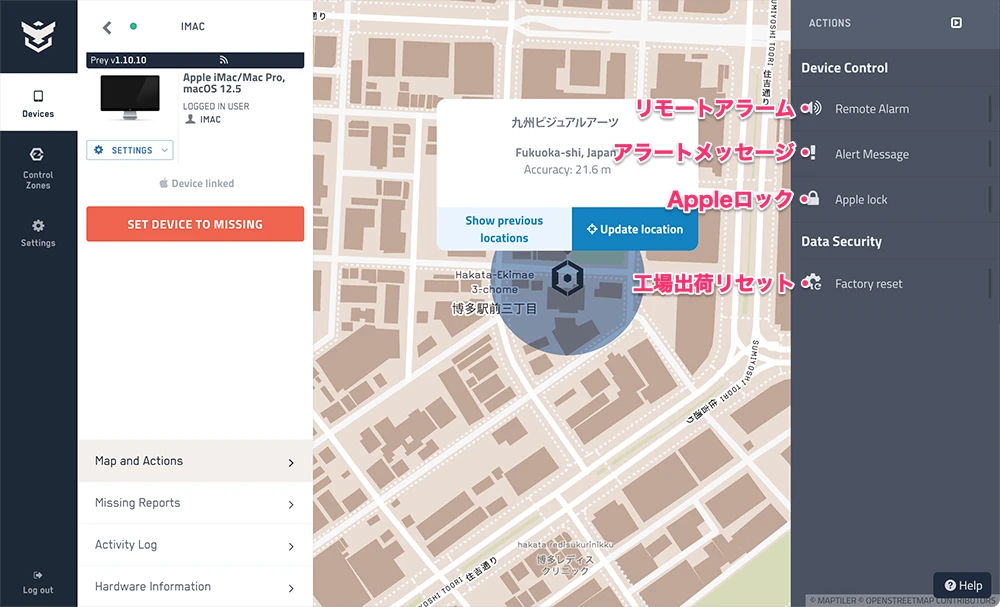Select Alert Message action

click(x=895, y=154)
